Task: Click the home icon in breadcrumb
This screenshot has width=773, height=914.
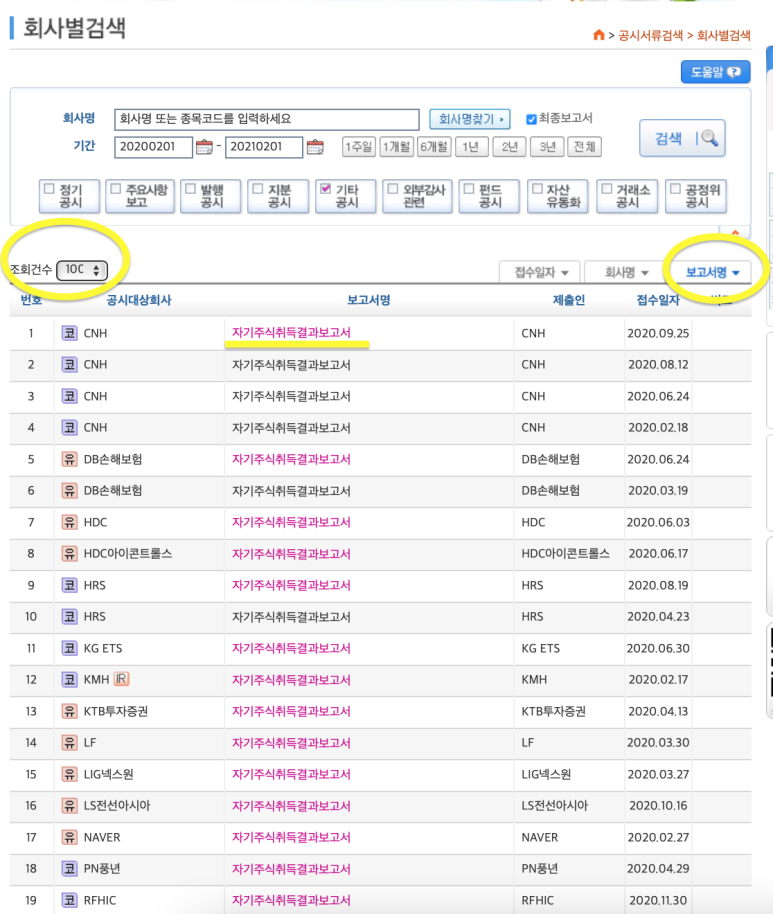Action: [599, 36]
